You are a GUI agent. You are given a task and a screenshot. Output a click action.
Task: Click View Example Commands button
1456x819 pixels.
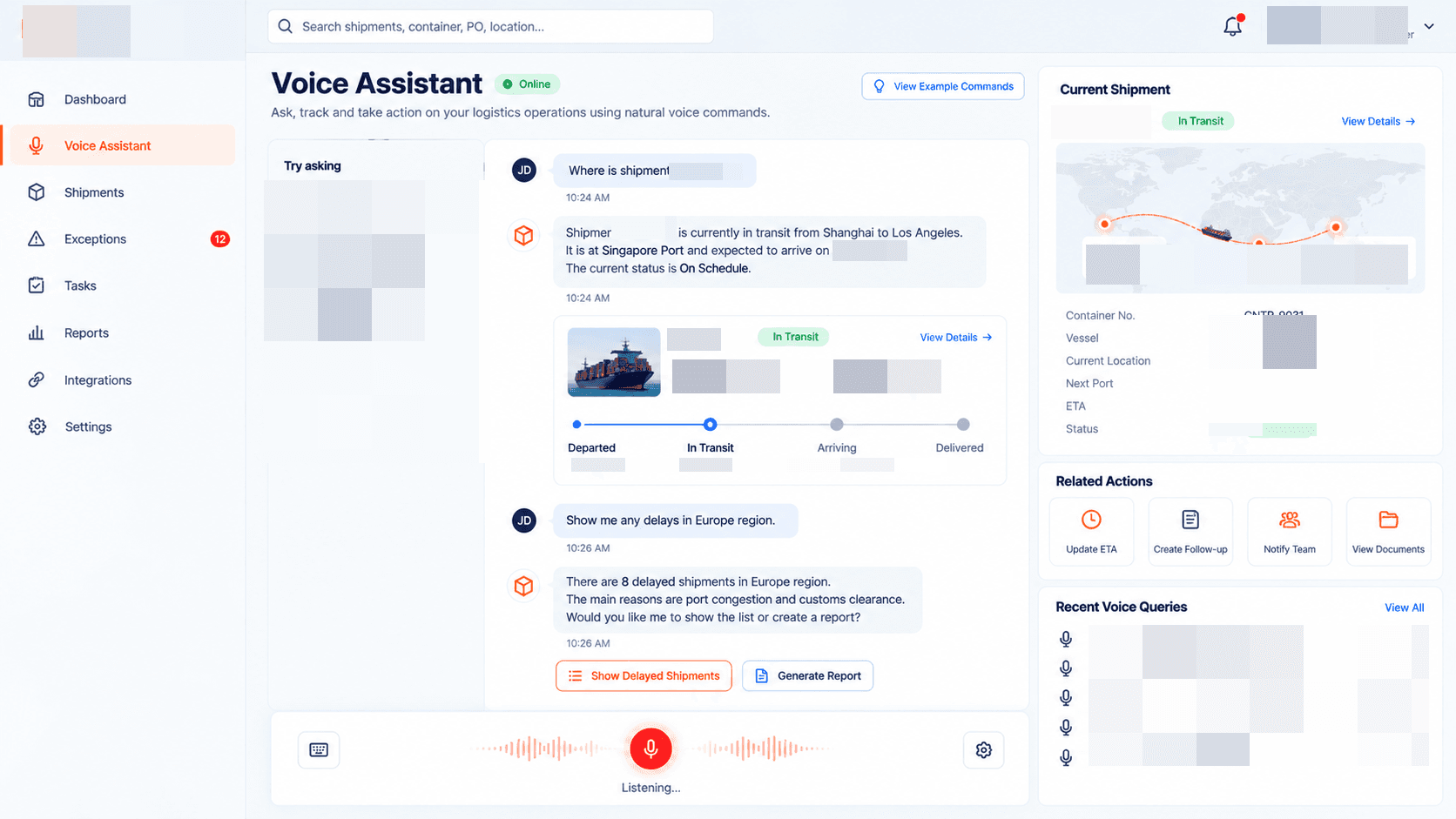click(x=943, y=86)
